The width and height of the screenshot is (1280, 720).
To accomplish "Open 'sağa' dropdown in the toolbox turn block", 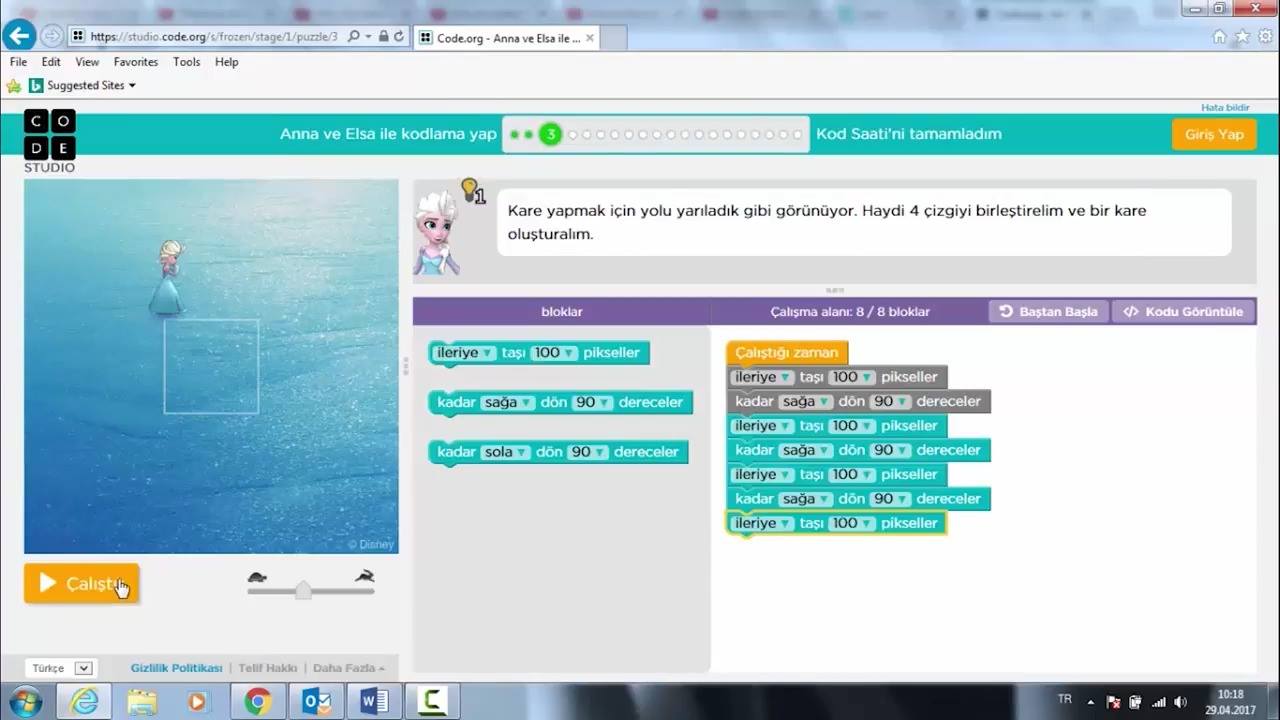I will tap(506, 402).
